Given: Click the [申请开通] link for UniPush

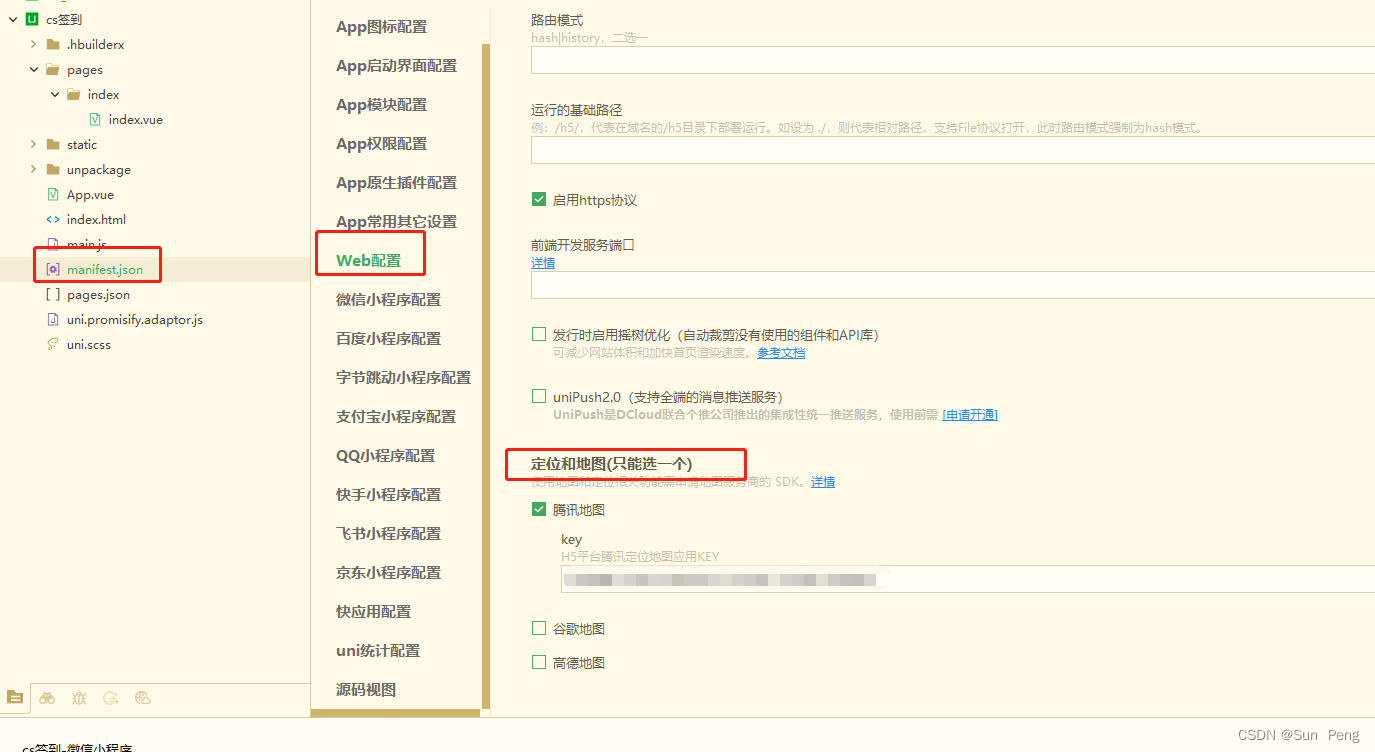Looking at the screenshot, I should (x=970, y=415).
